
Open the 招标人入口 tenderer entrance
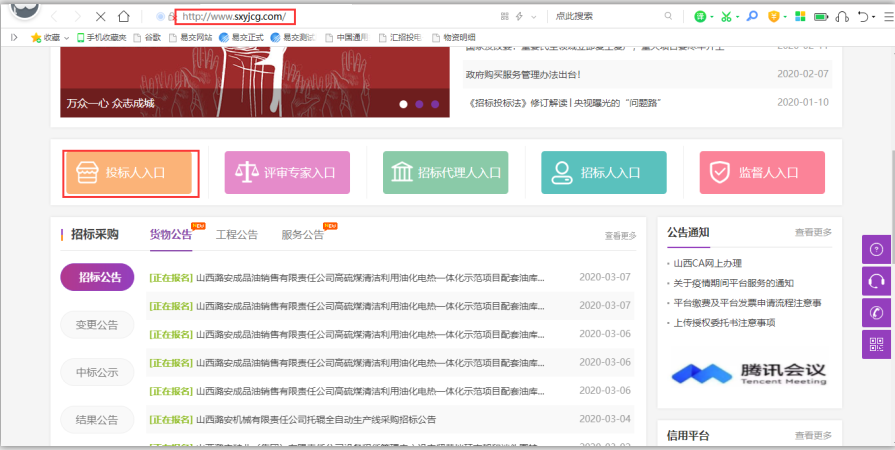point(604,172)
